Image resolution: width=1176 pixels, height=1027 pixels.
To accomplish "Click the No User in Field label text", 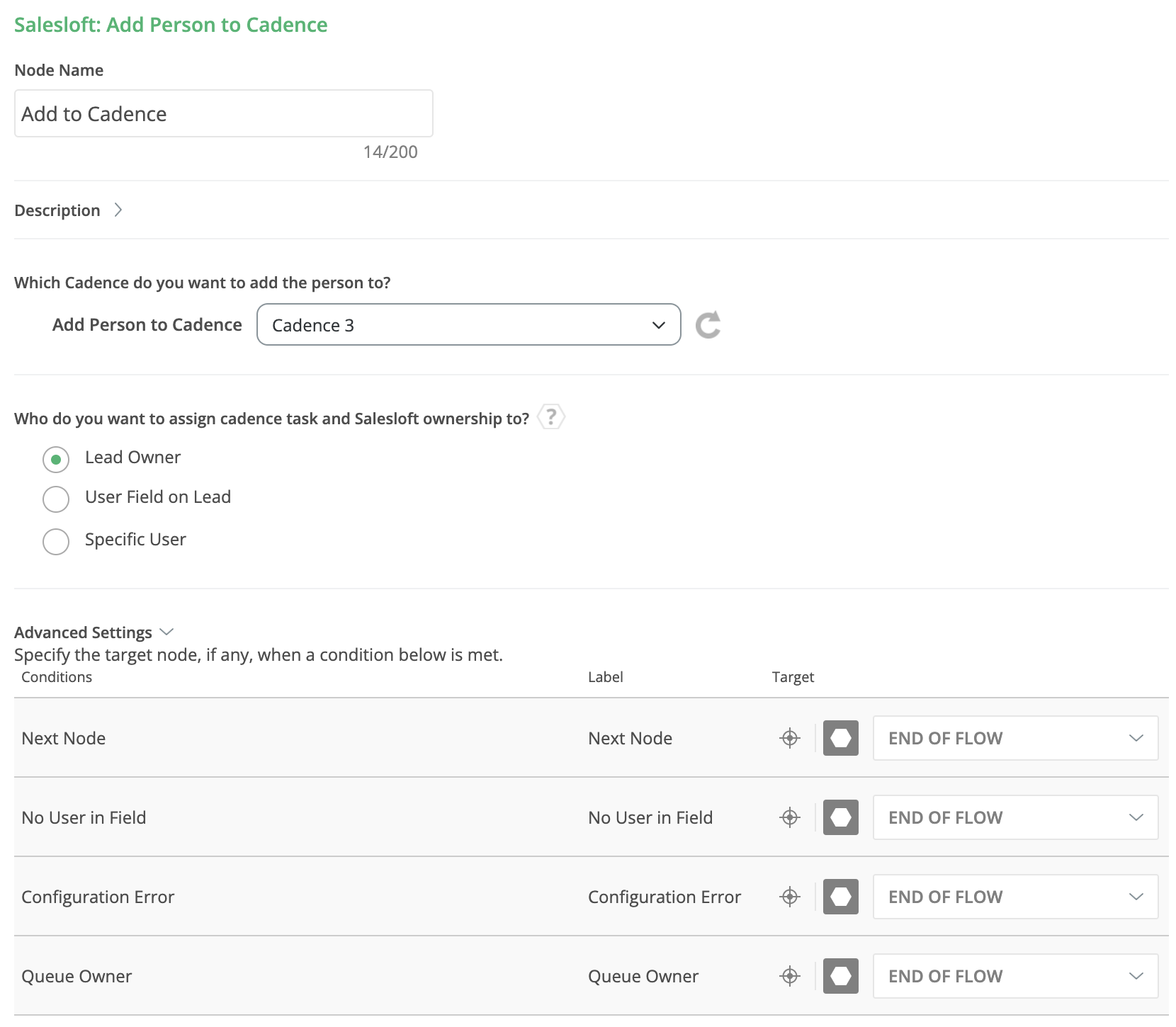I will click(x=650, y=817).
